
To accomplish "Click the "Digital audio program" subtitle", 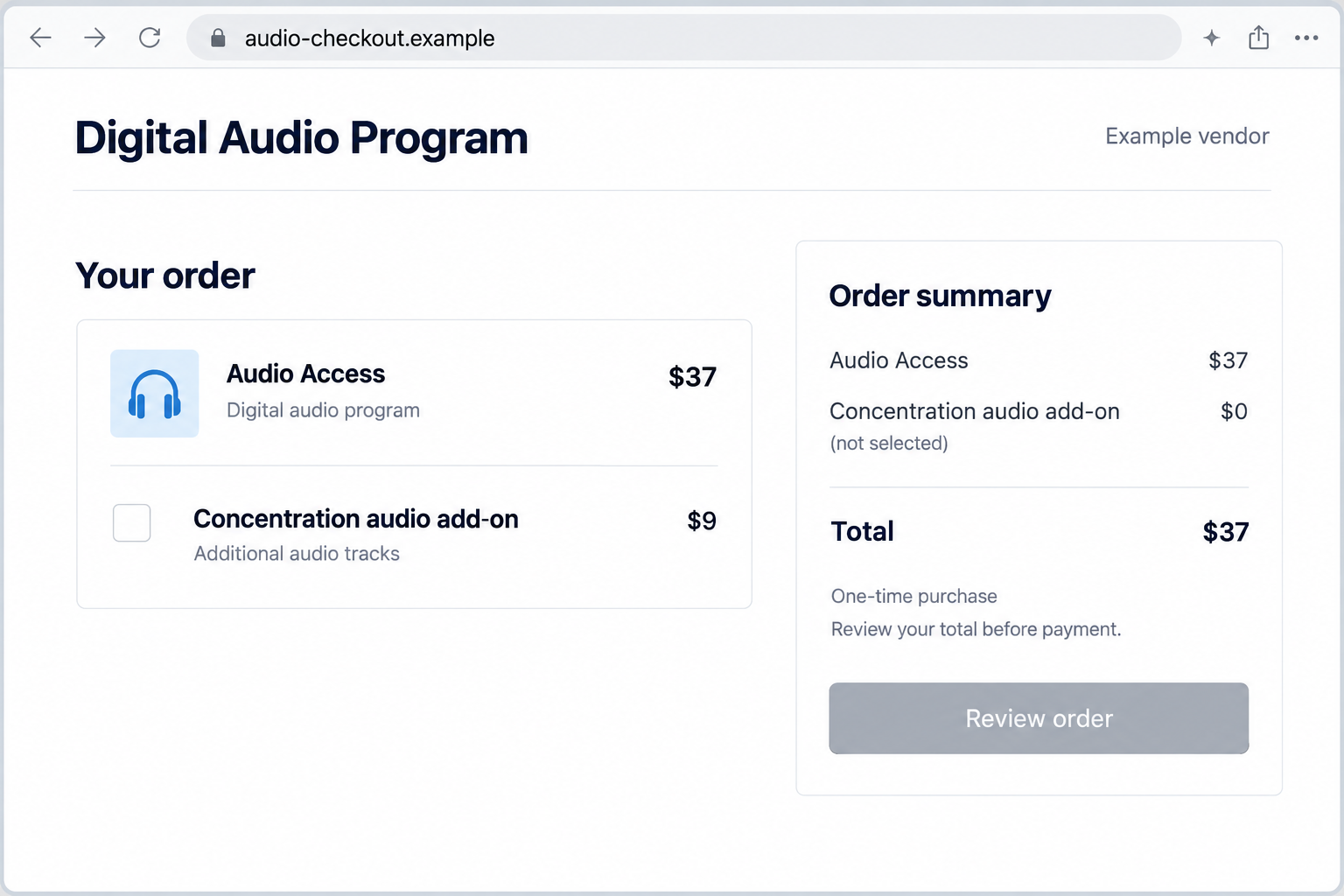I will [x=323, y=410].
